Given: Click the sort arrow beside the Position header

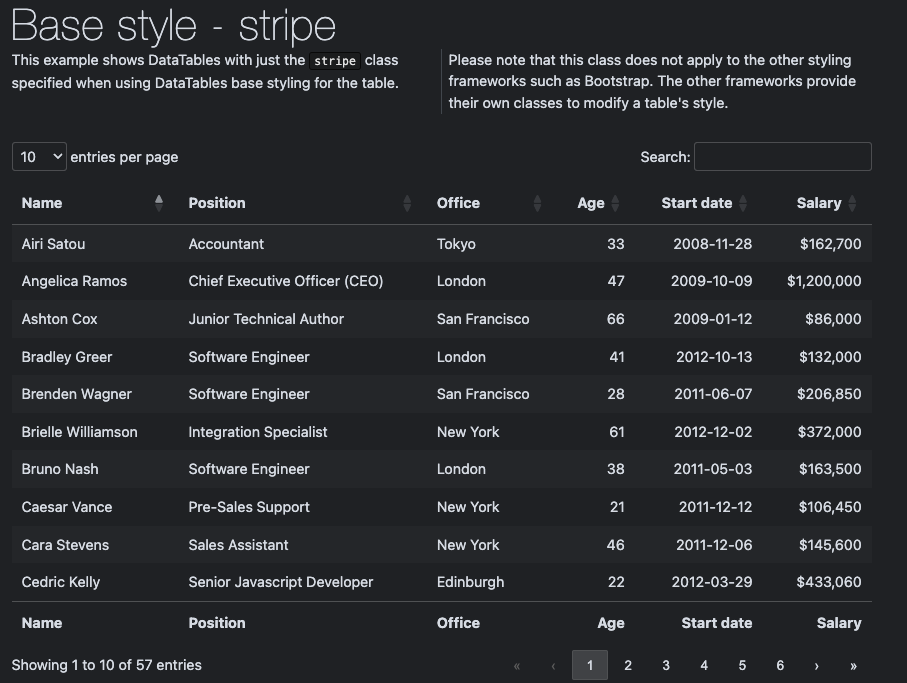Looking at the screenshot, I should click(x=408, y=202).
